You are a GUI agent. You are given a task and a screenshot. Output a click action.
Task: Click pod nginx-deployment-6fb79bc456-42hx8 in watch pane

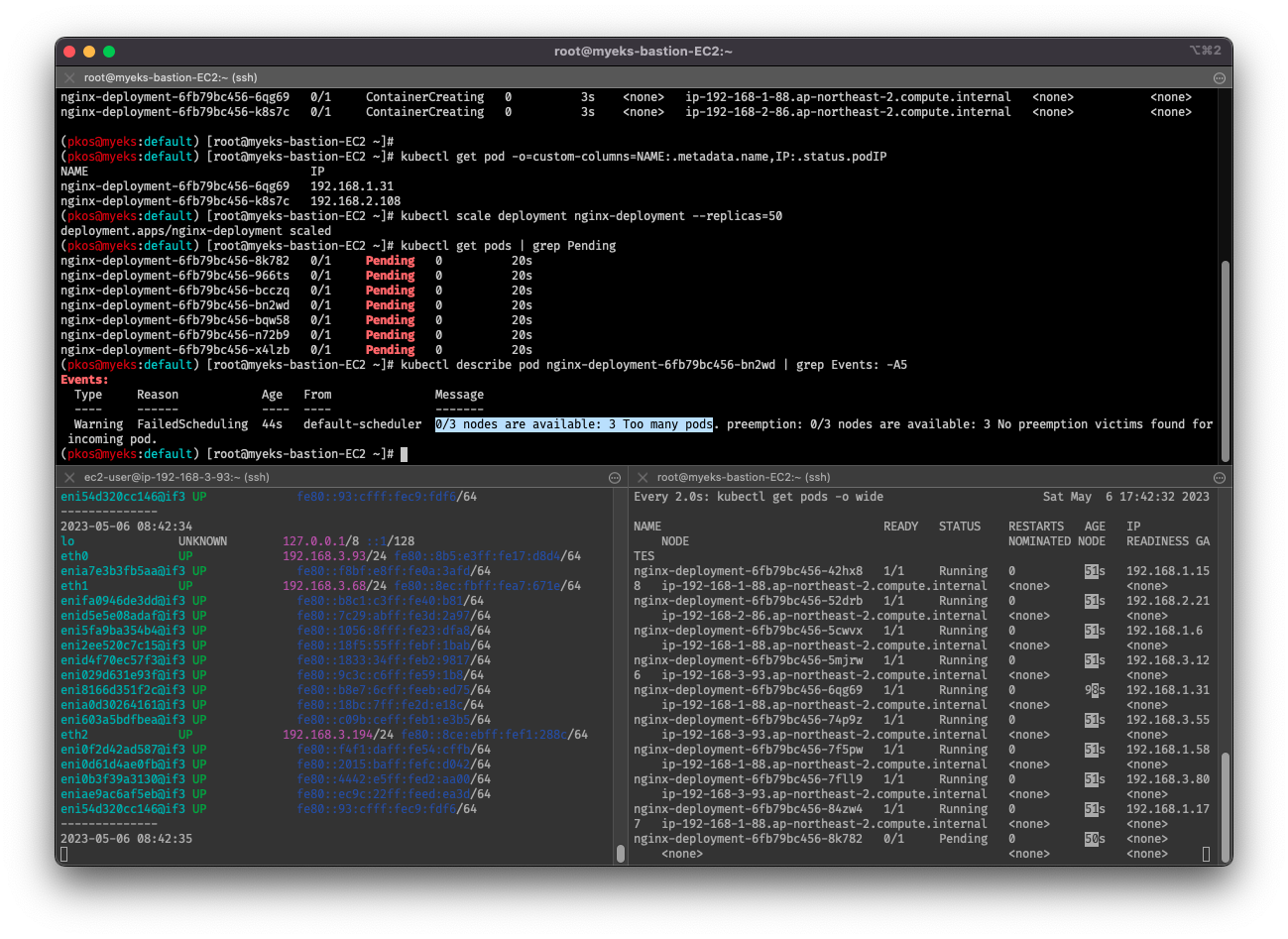pyautogui.click(x=749, y=571)
